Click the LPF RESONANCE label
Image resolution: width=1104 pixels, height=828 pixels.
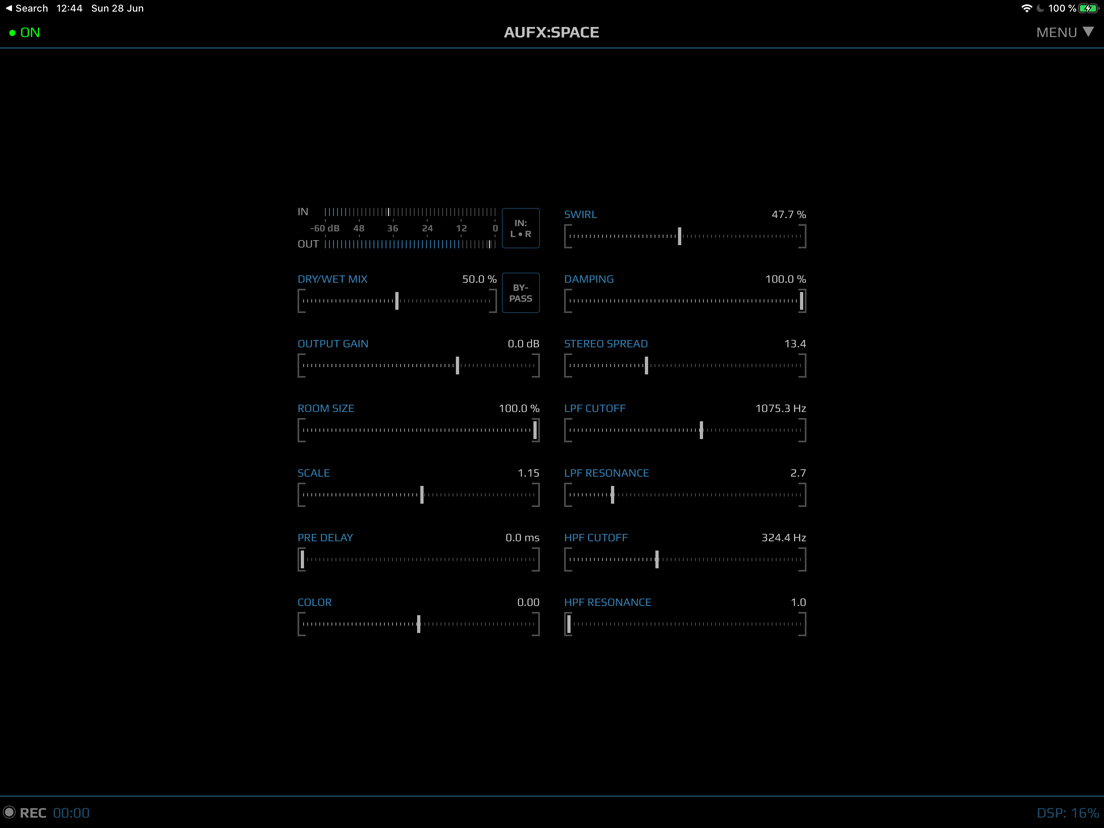coord(607,473)
